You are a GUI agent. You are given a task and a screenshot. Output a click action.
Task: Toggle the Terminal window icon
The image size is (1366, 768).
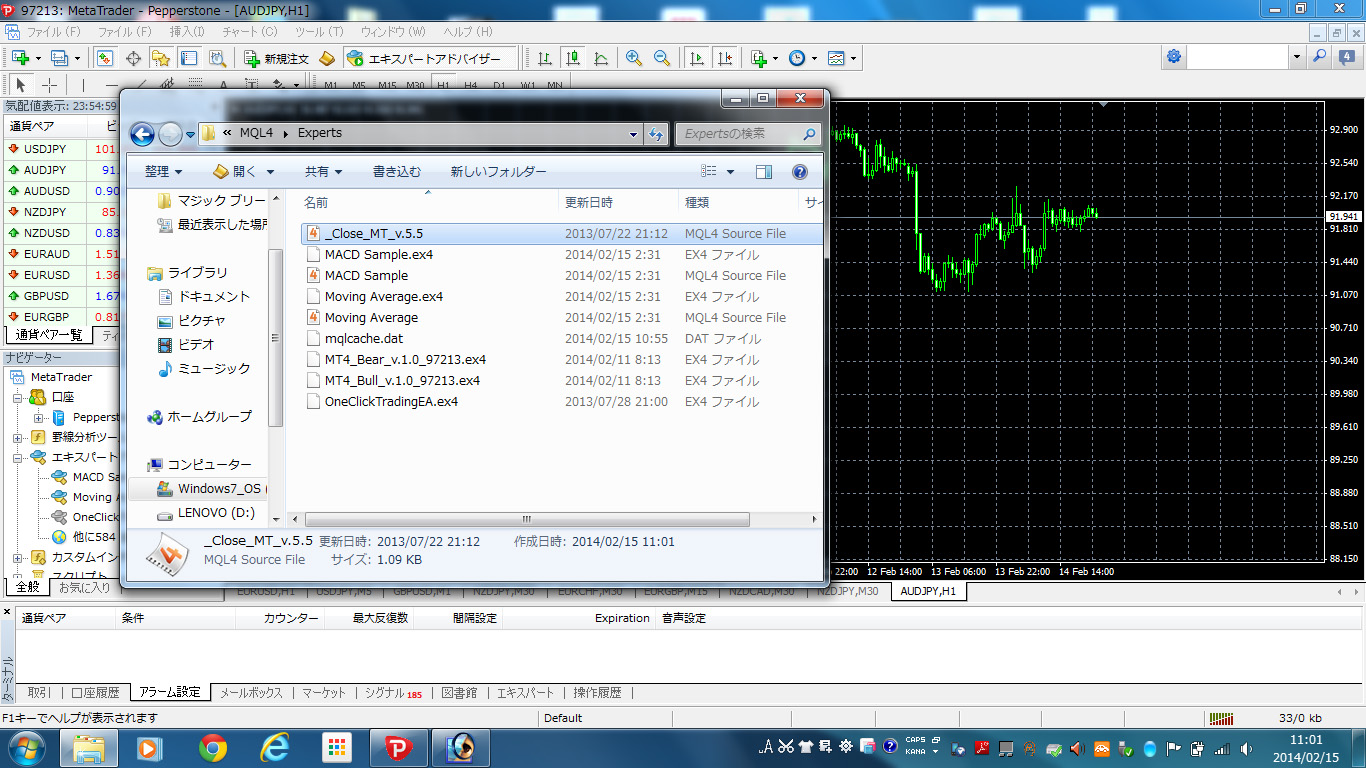pyautogui.click(x=189, y=58)
